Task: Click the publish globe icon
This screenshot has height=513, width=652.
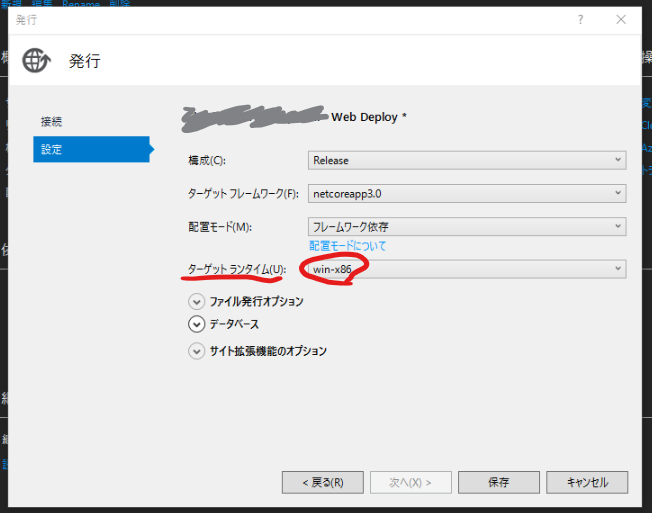Action: (37, 60)
